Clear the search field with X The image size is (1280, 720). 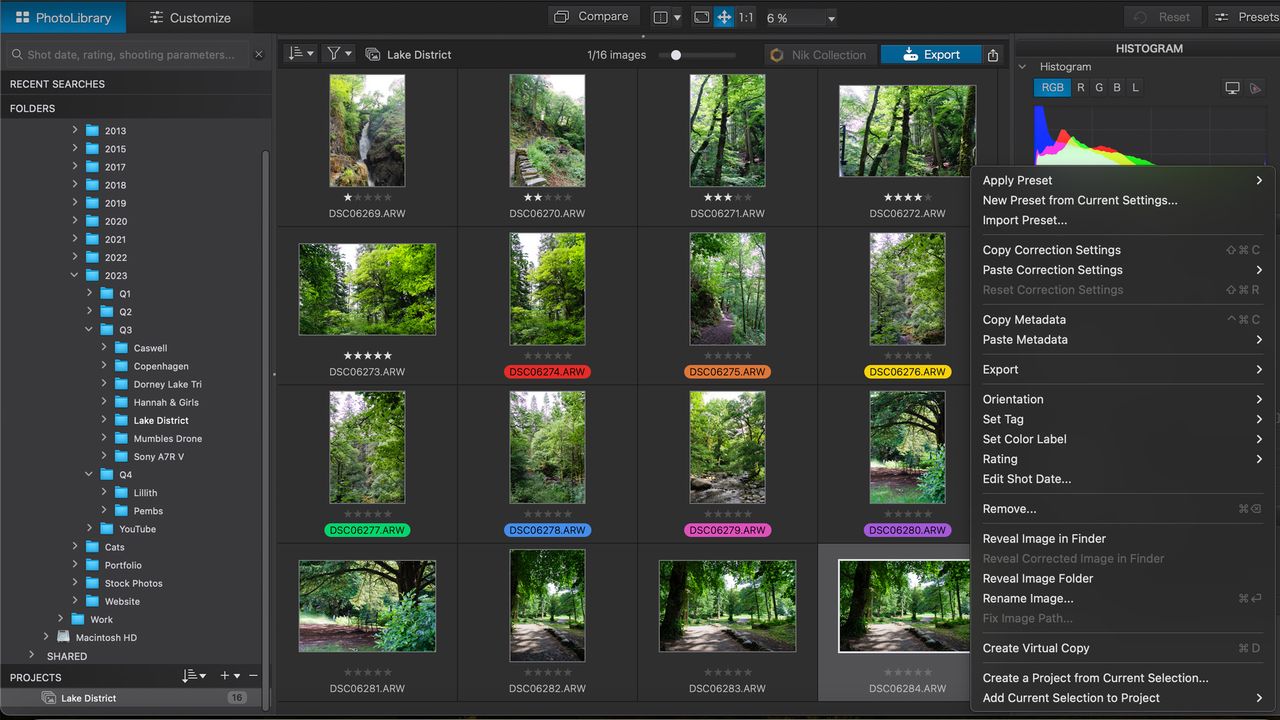[260, 55]
